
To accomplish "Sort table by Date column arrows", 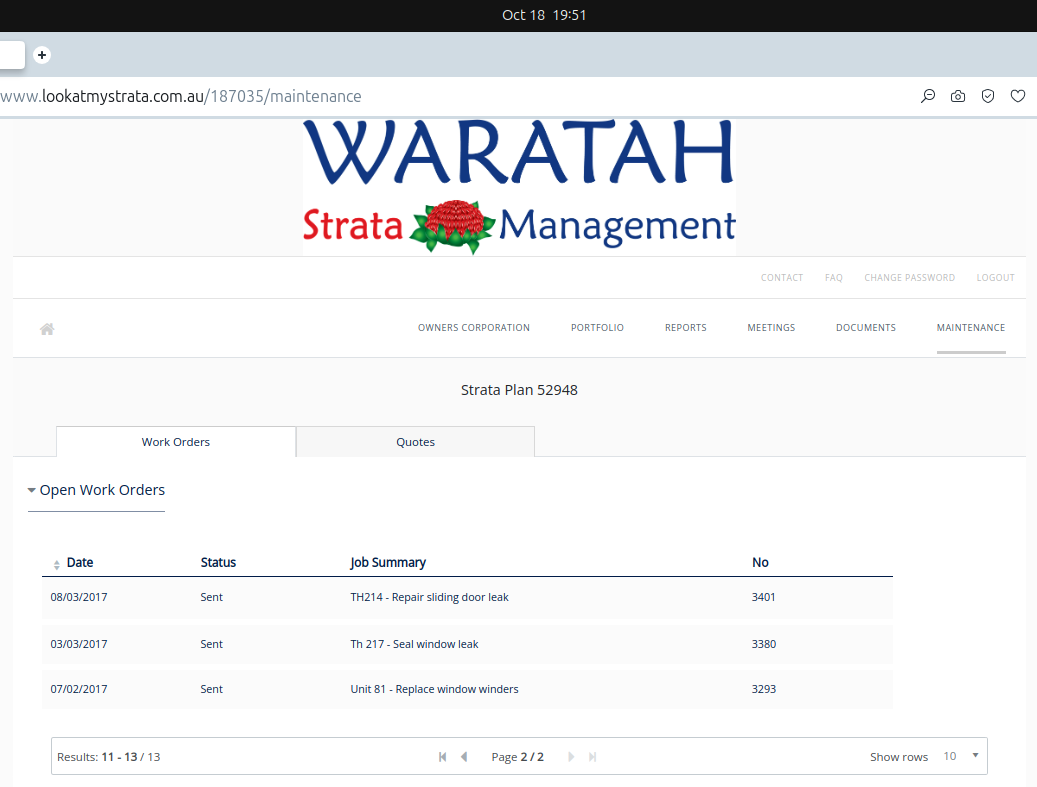I will click(56, 564).
